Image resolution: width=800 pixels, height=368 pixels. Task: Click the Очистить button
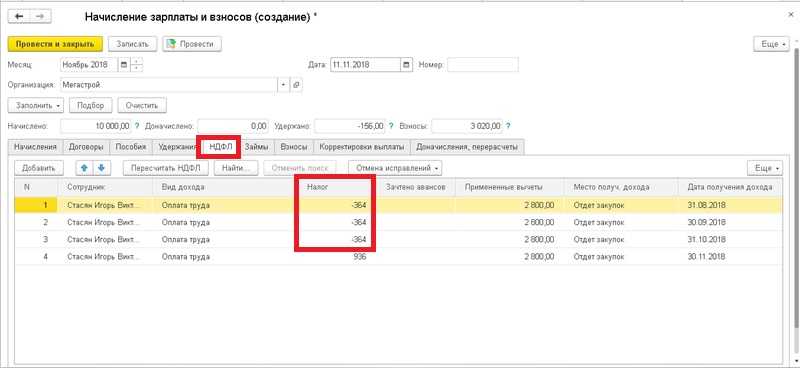pos(142,106)
